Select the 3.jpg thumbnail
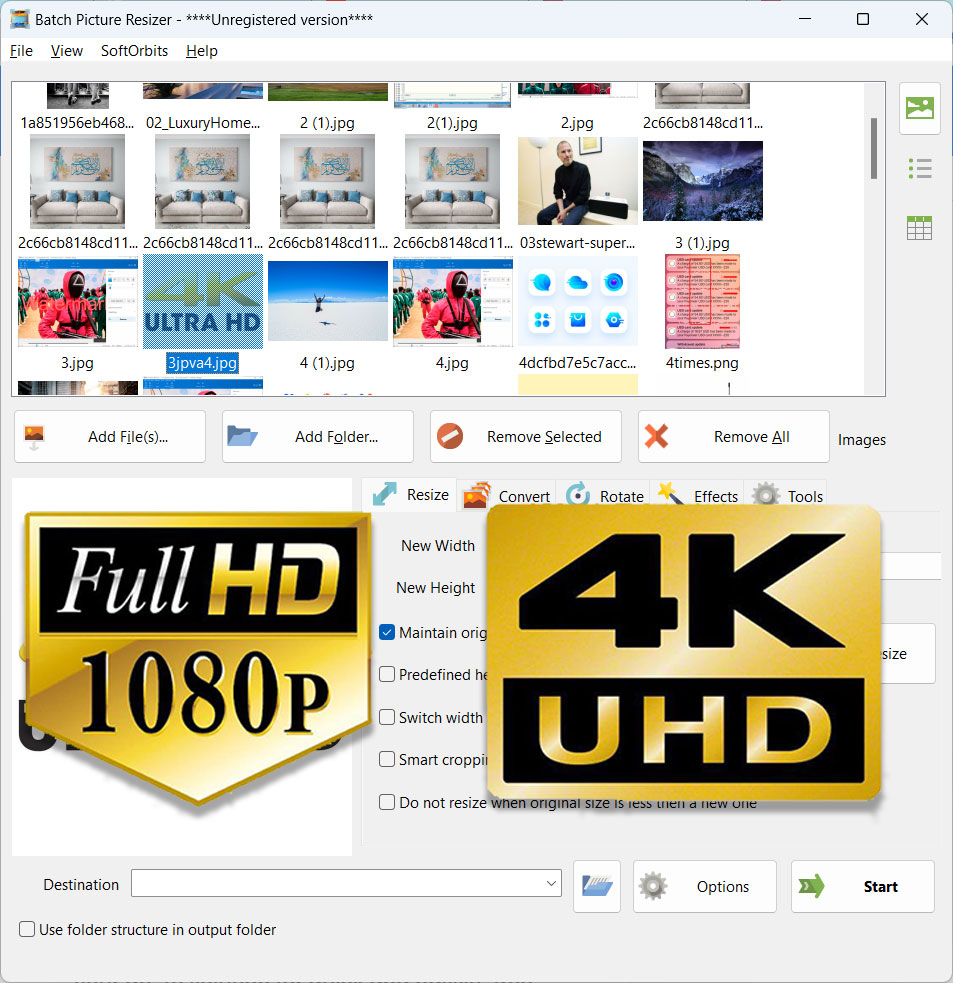The image size is (953, 983). coord(78,302)
